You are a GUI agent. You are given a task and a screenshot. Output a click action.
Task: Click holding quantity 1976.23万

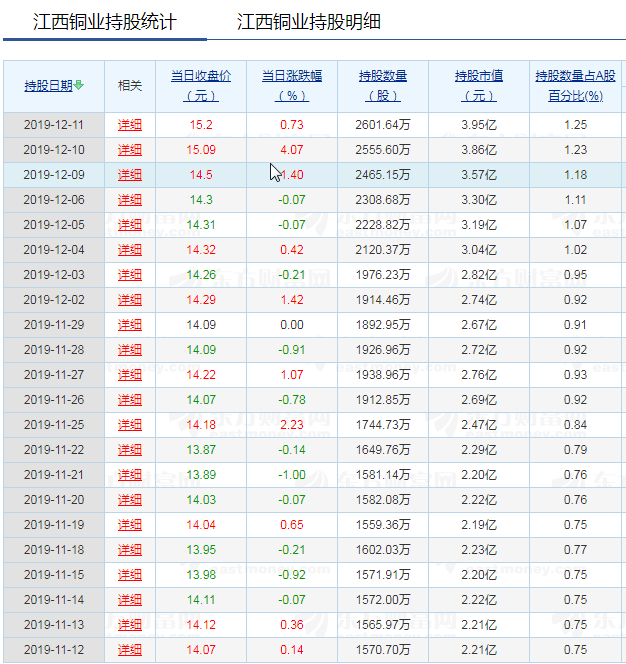[383, 275]
